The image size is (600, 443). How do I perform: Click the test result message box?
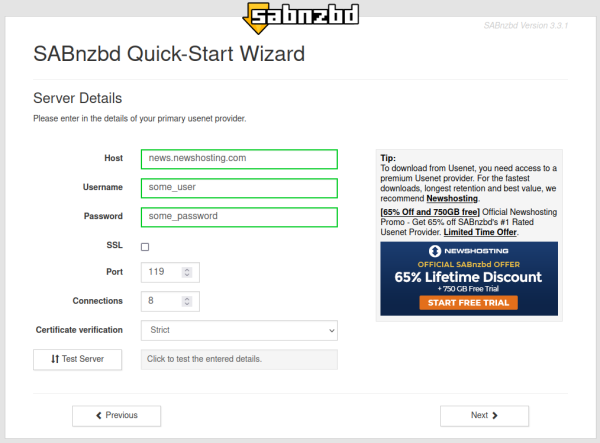point(239,359)
